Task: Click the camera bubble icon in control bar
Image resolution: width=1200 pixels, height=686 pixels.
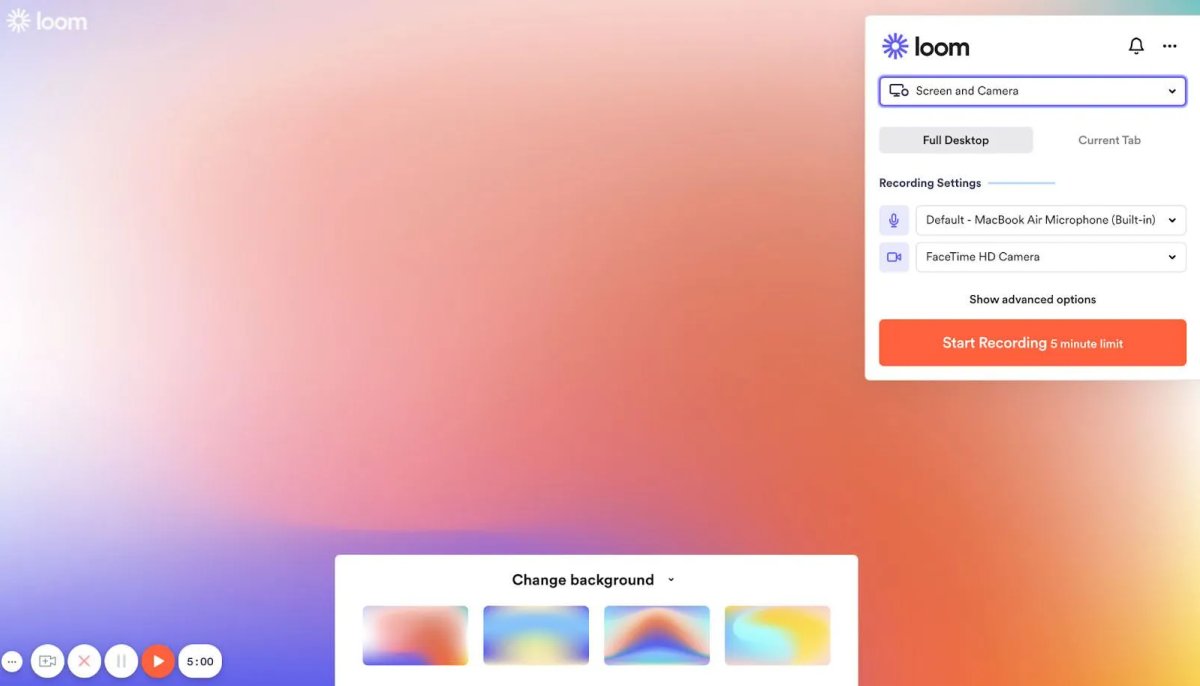Action: point(47,661)
